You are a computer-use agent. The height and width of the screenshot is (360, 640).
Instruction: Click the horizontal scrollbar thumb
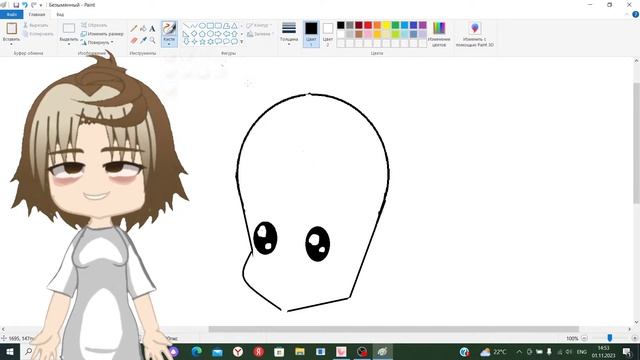(393, 329)
